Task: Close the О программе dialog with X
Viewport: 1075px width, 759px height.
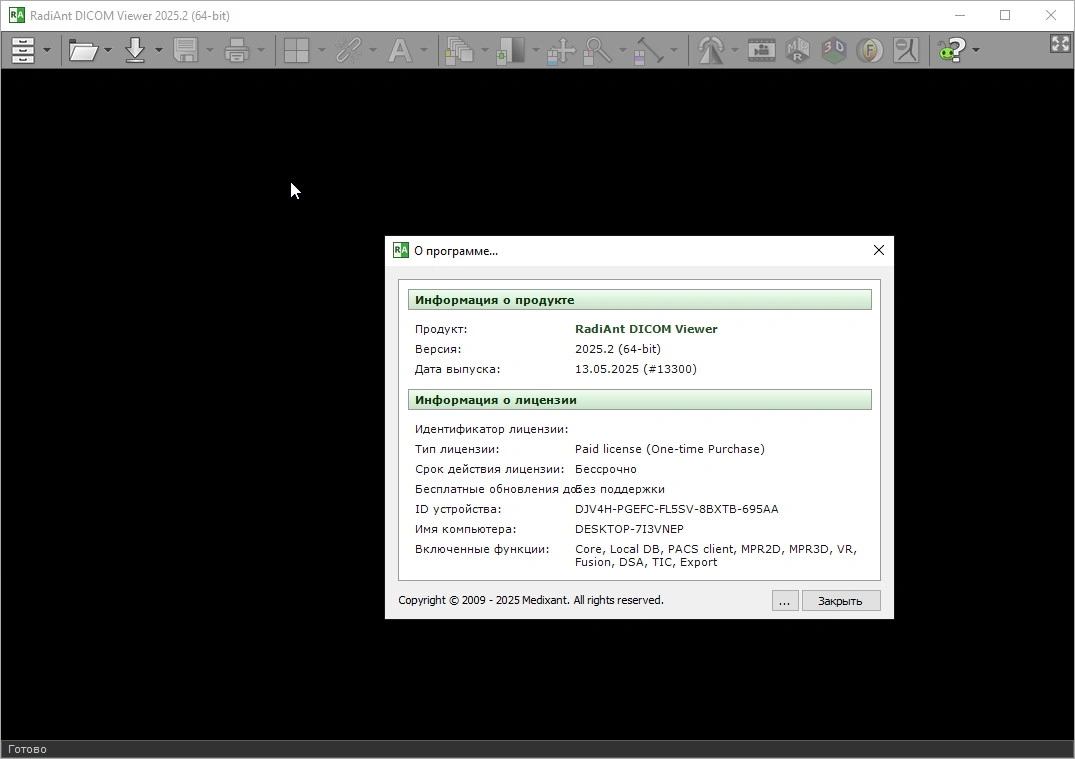Action: 878,250
